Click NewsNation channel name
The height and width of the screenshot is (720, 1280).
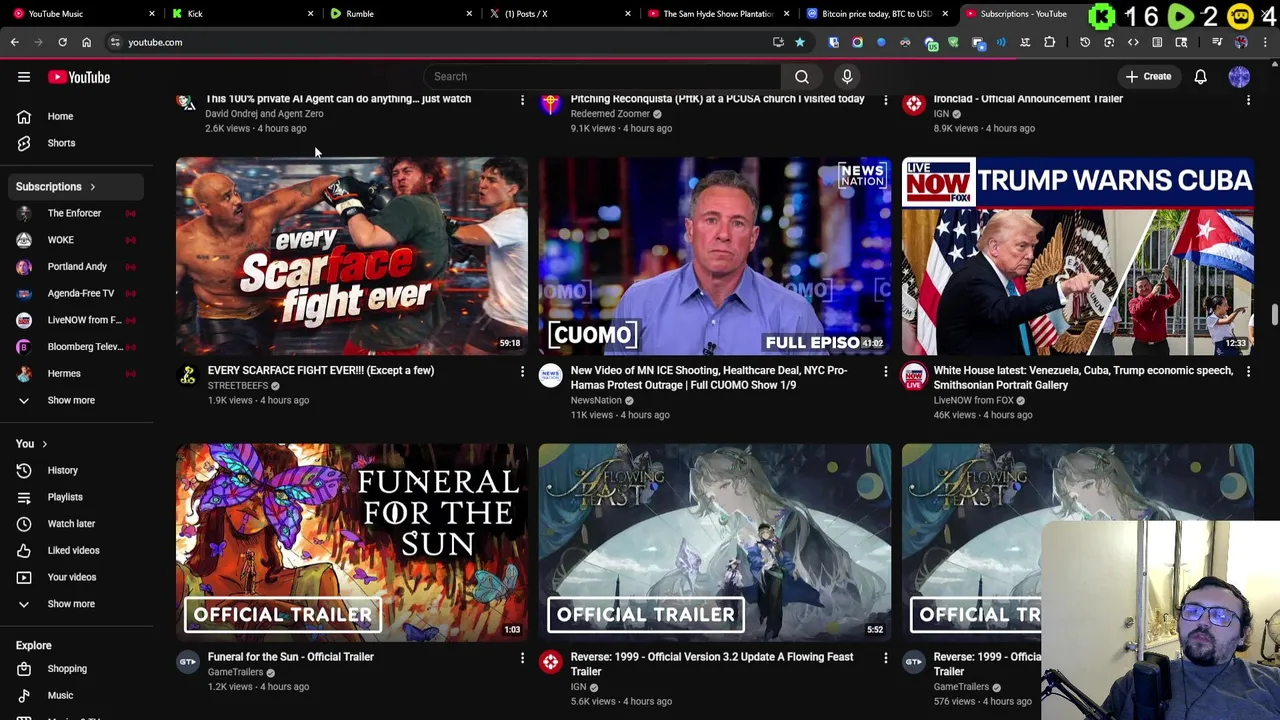[596, 400]
